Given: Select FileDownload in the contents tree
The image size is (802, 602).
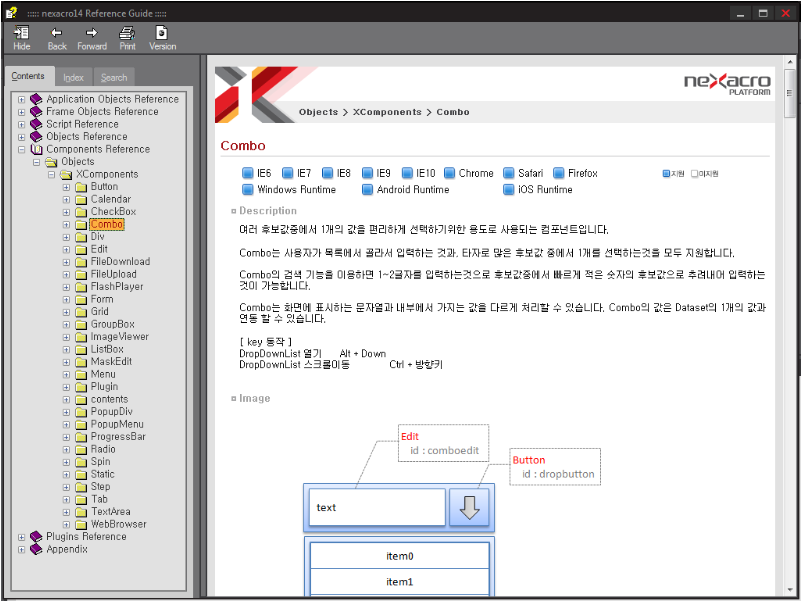Looking at the screenshot, I should [120, 262].
